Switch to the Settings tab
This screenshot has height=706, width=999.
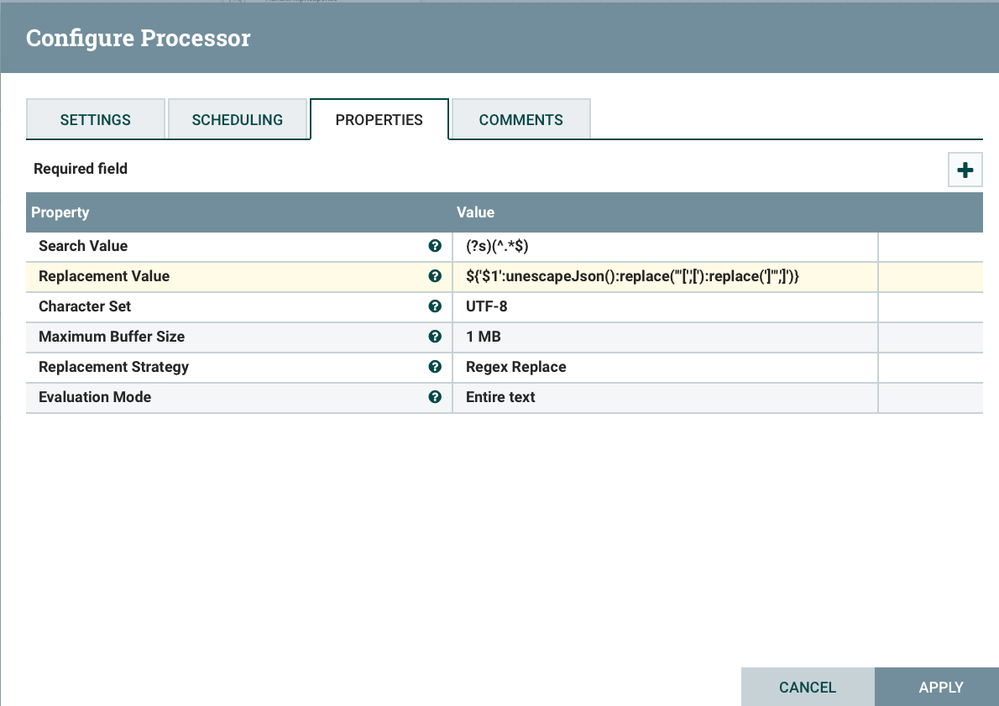click(x=95, y=120)
